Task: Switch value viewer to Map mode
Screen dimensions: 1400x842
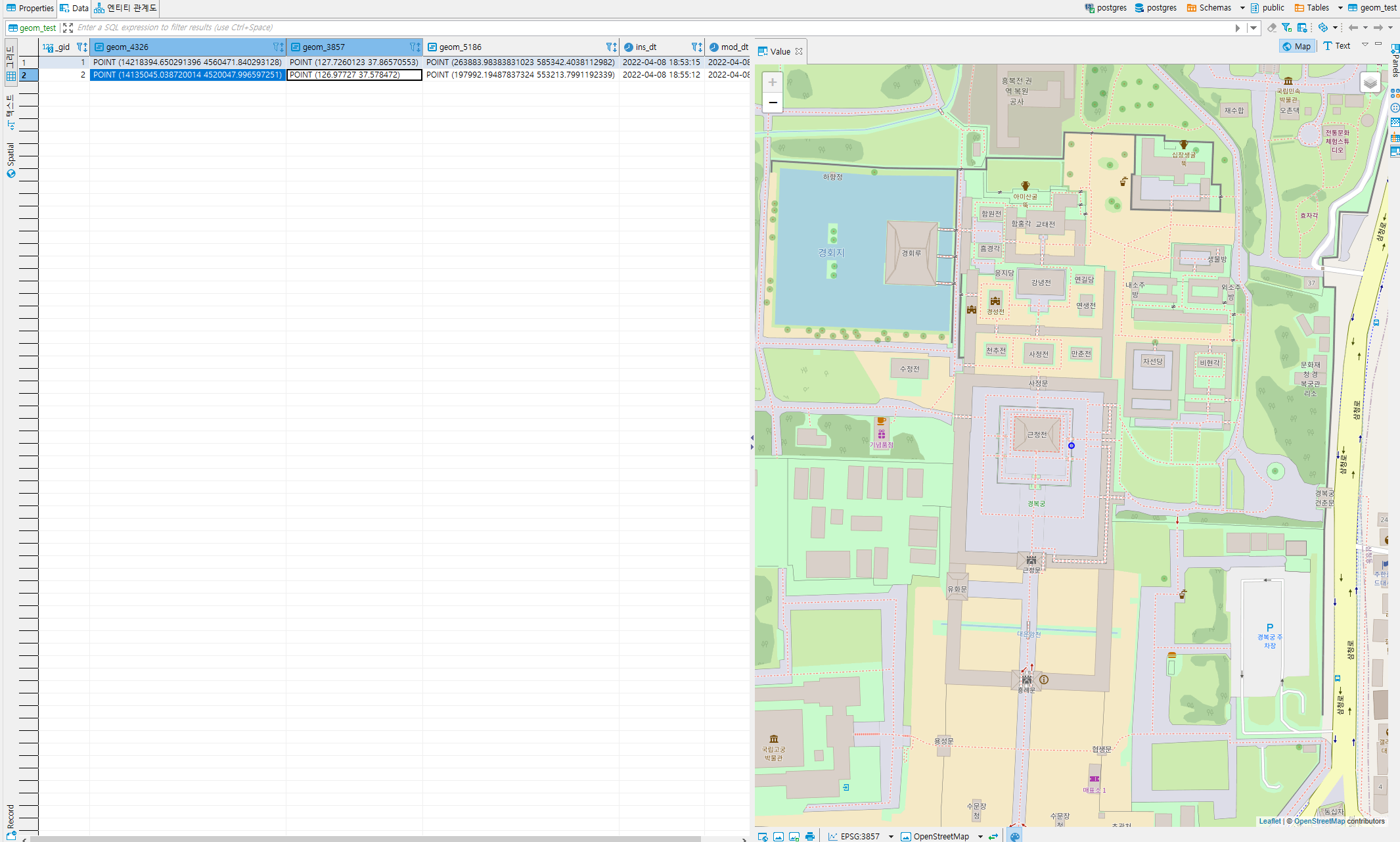Action: coord(1297,46)
